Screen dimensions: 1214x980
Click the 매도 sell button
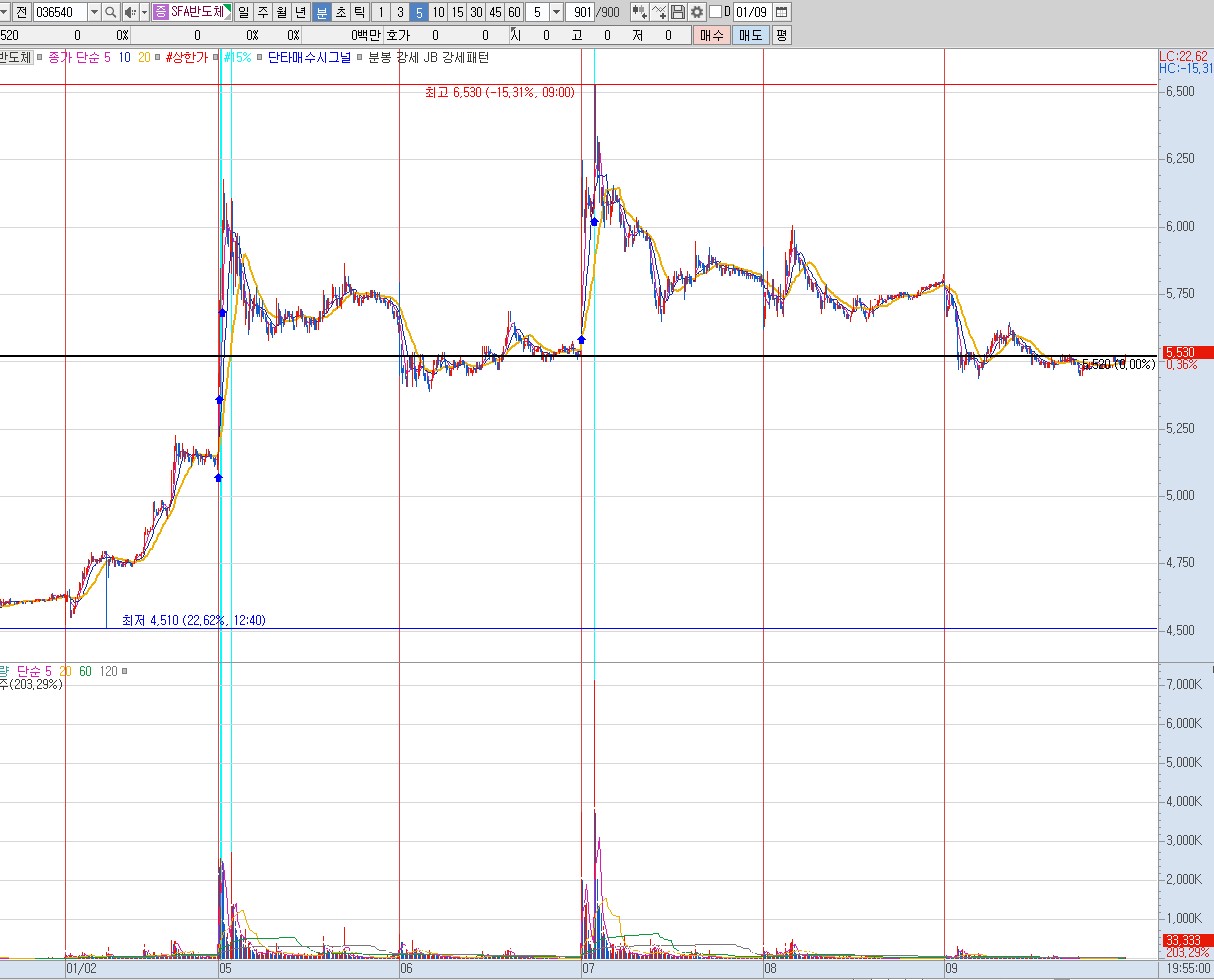coord(750,35)
